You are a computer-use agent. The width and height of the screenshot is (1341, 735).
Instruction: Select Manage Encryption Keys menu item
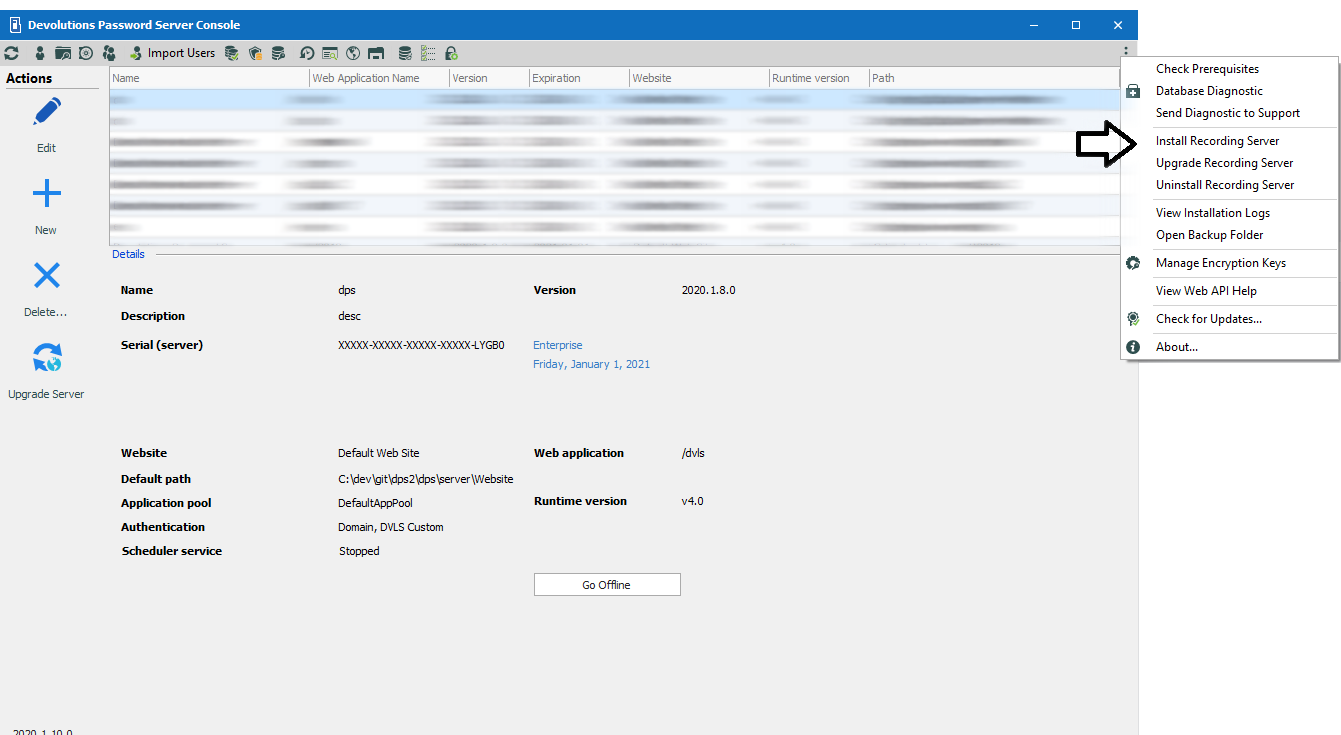click(1220, 263)
